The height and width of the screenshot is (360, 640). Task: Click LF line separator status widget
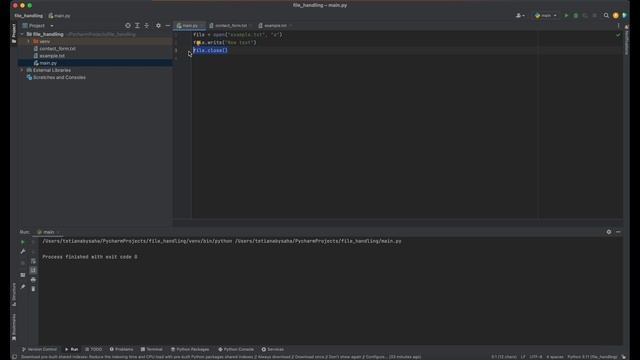[523, 357]
